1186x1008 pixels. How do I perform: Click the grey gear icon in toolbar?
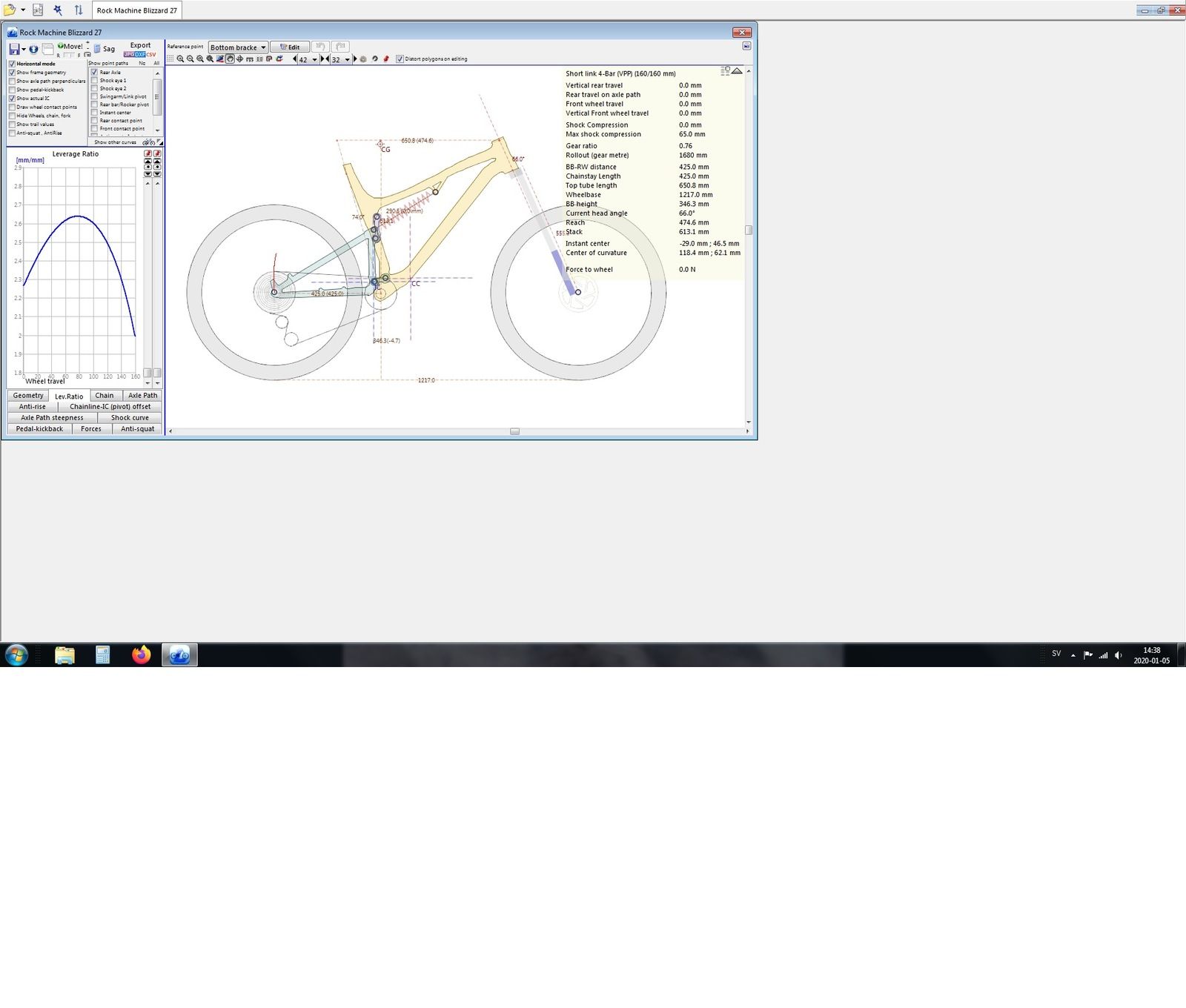[363, 59]
